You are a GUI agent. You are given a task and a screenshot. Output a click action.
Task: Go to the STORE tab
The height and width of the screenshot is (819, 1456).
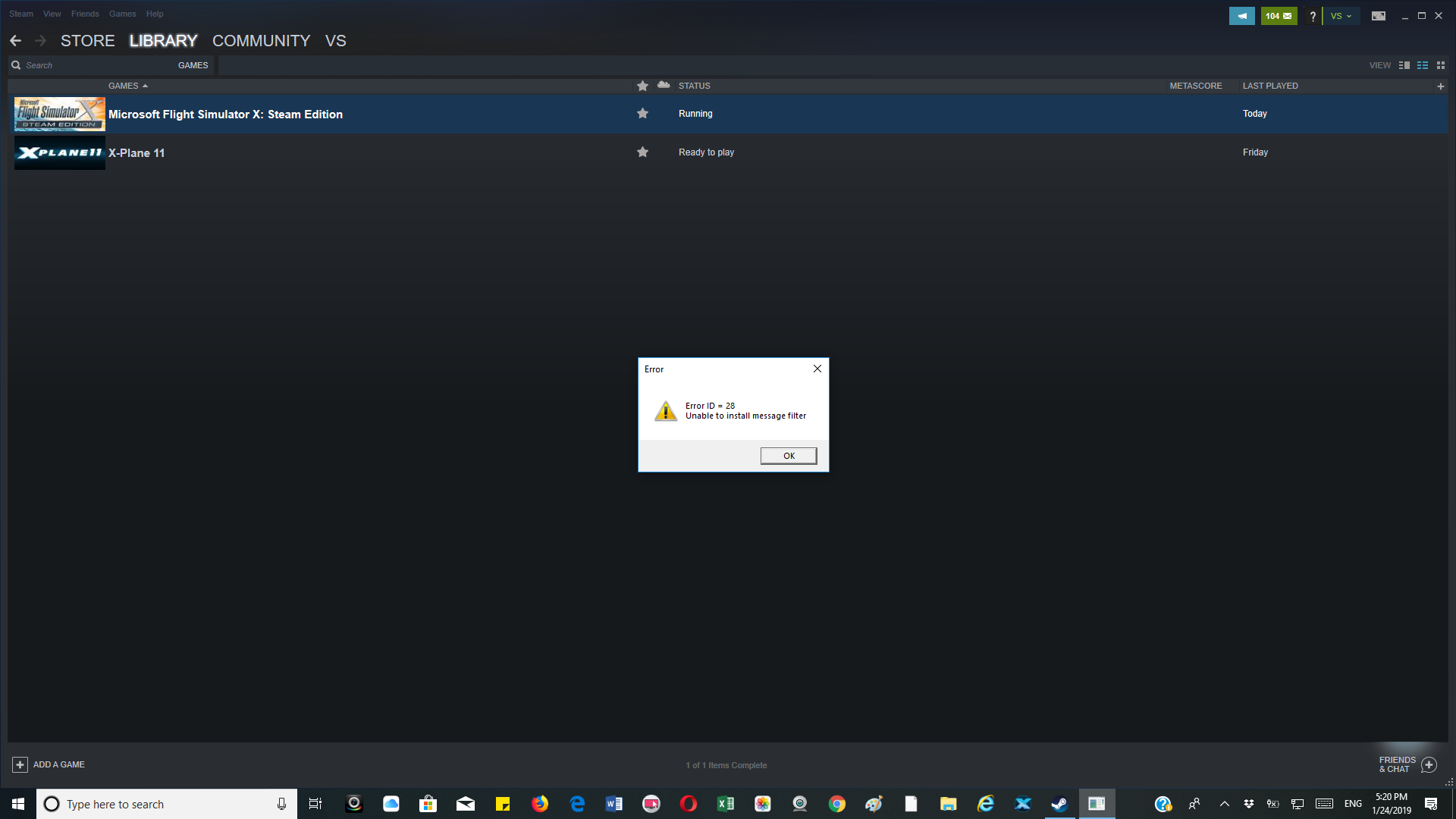coord(88,41)
